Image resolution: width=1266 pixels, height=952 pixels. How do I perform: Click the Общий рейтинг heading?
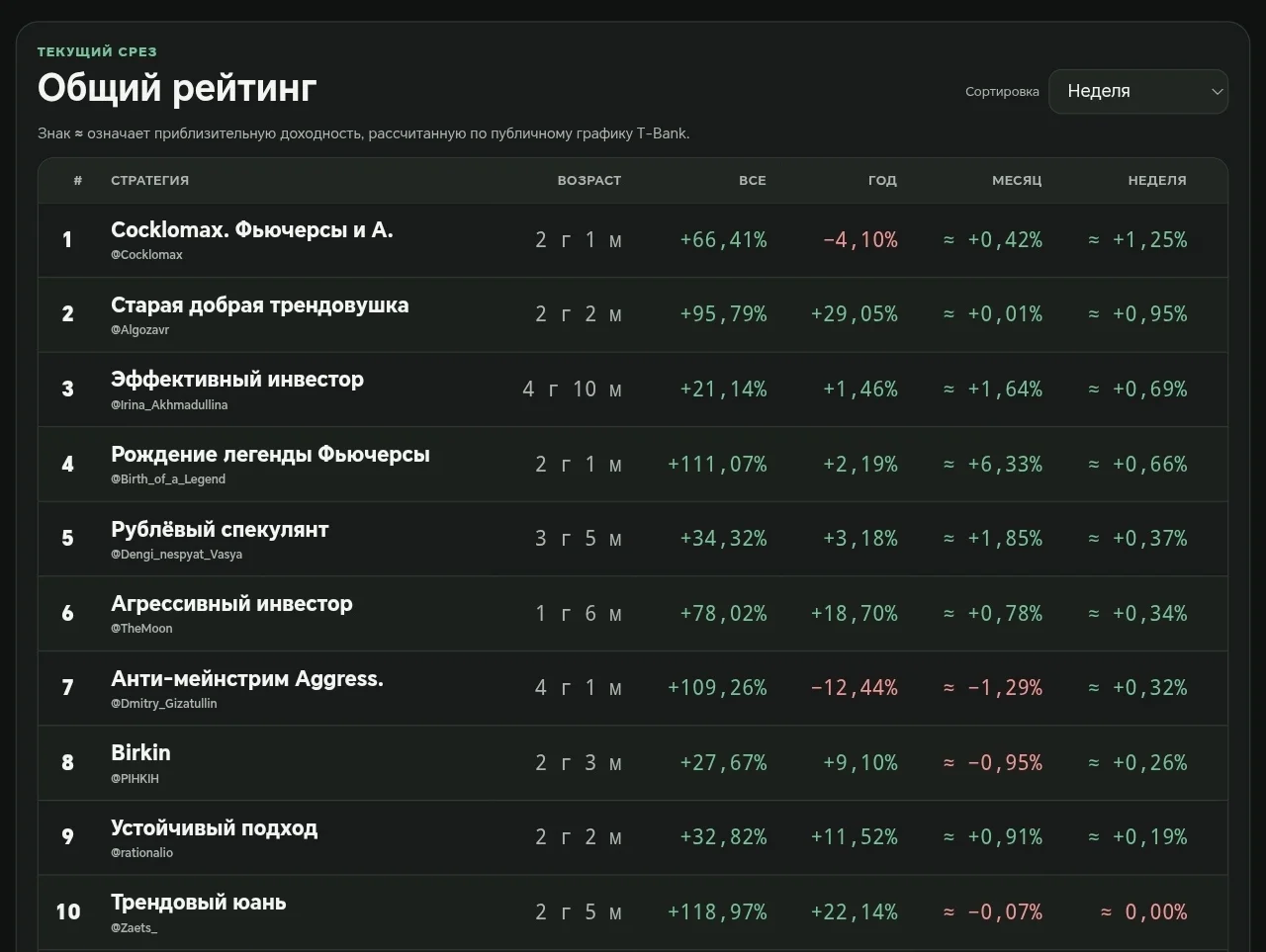177,89
